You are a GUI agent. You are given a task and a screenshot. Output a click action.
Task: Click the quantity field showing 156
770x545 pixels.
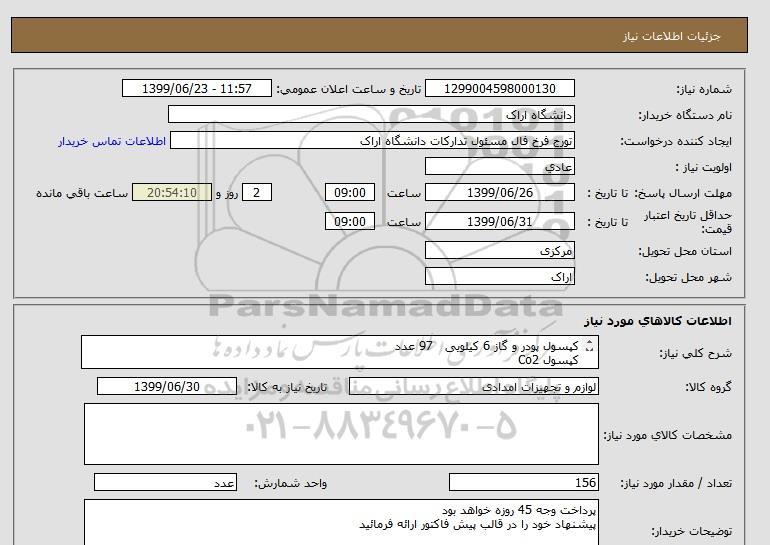pyautogui.click(x=523, y=483)
